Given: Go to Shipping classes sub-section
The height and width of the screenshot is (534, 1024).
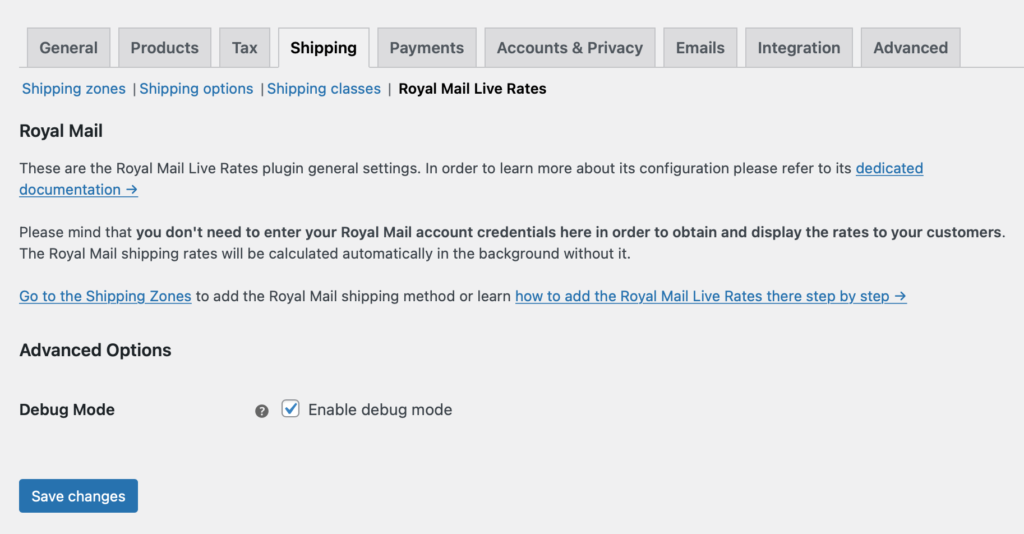Looking at the screenshot, I should (x=323, y=89).
